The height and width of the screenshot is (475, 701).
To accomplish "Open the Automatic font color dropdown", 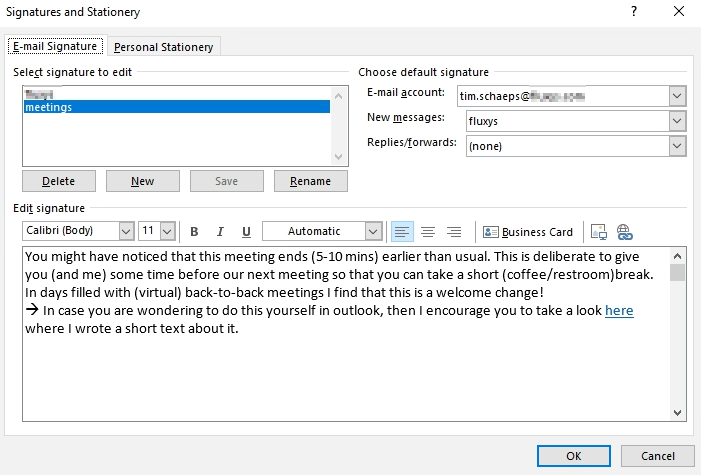I will tap(372, 231).
